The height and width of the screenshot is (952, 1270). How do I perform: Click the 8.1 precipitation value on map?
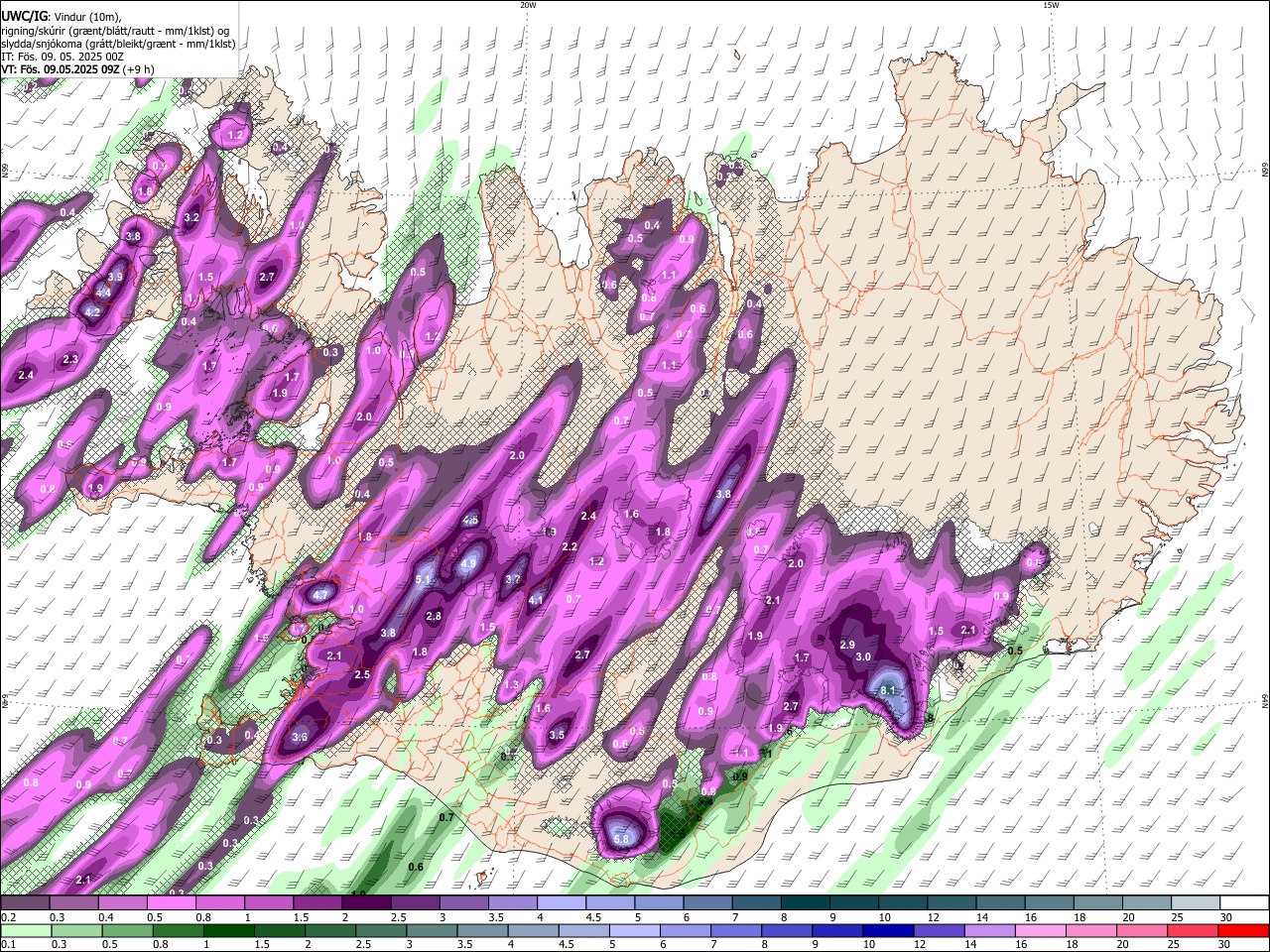click(888, 691)
